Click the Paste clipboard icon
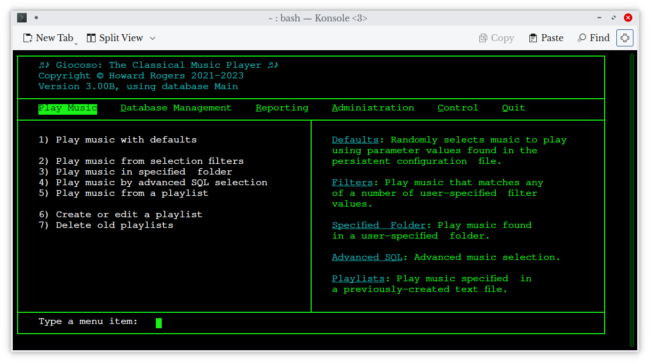Image resolution: width=650 pixels, height=363 pixels. tap(533, 38)
